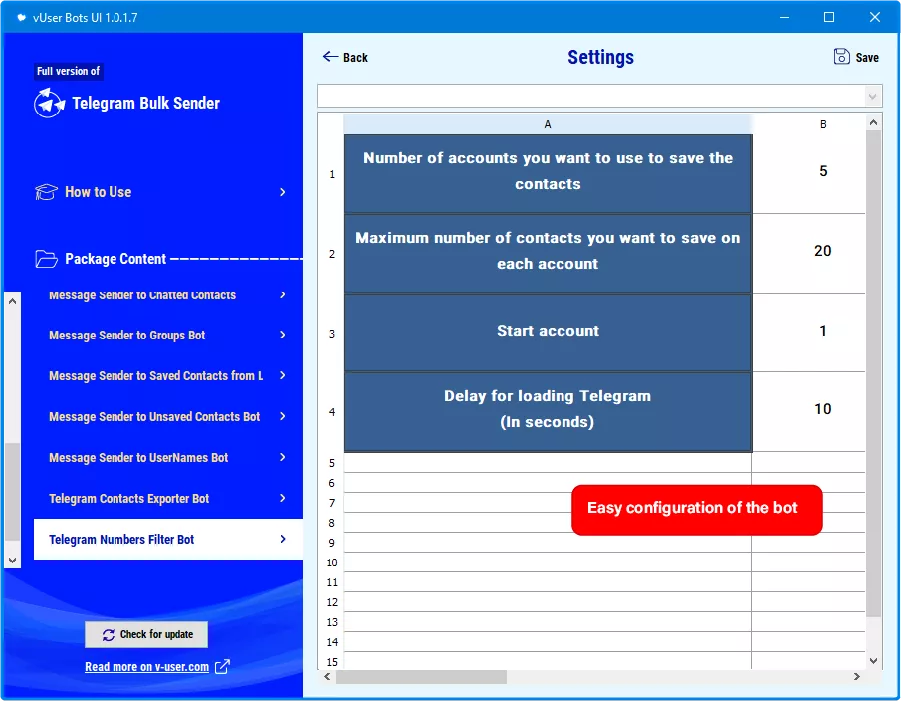Click the grid vertical scrollbar down arrow
Screen dimensions: 901x701
click(x=873, y=661)
